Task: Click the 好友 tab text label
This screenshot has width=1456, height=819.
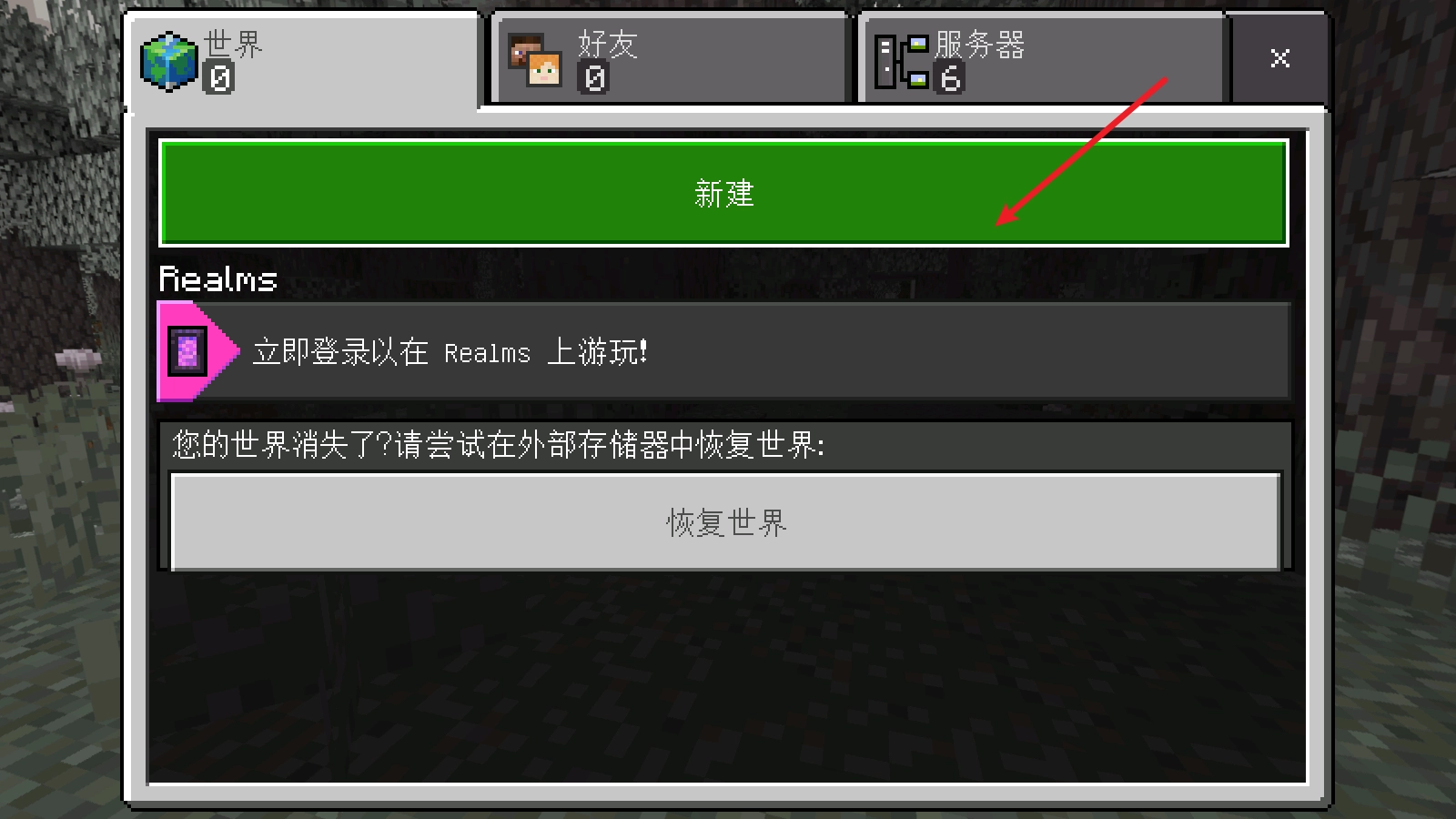Action: [608, 44]
